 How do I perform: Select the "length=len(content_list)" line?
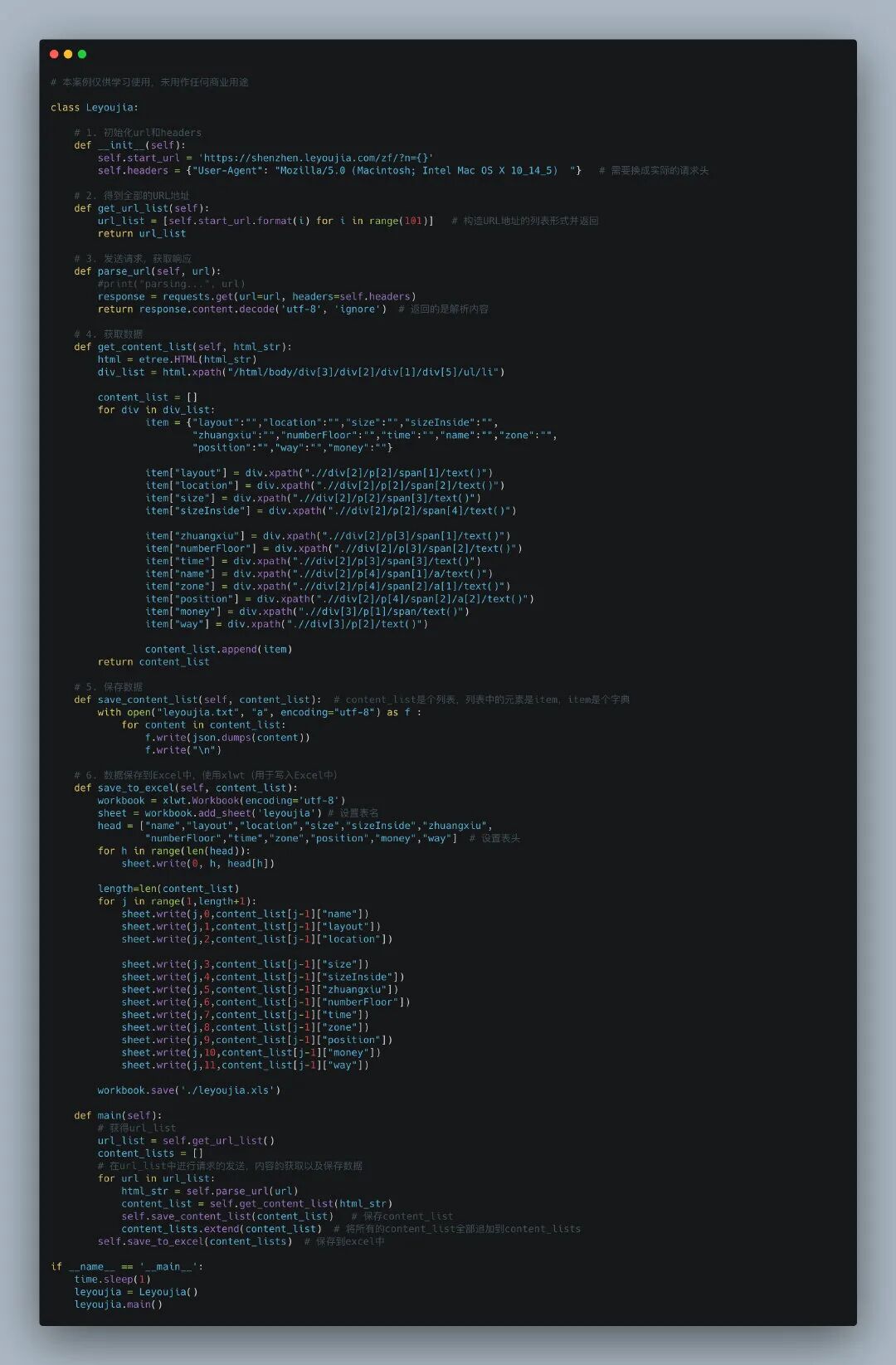[x=168, y=889]
